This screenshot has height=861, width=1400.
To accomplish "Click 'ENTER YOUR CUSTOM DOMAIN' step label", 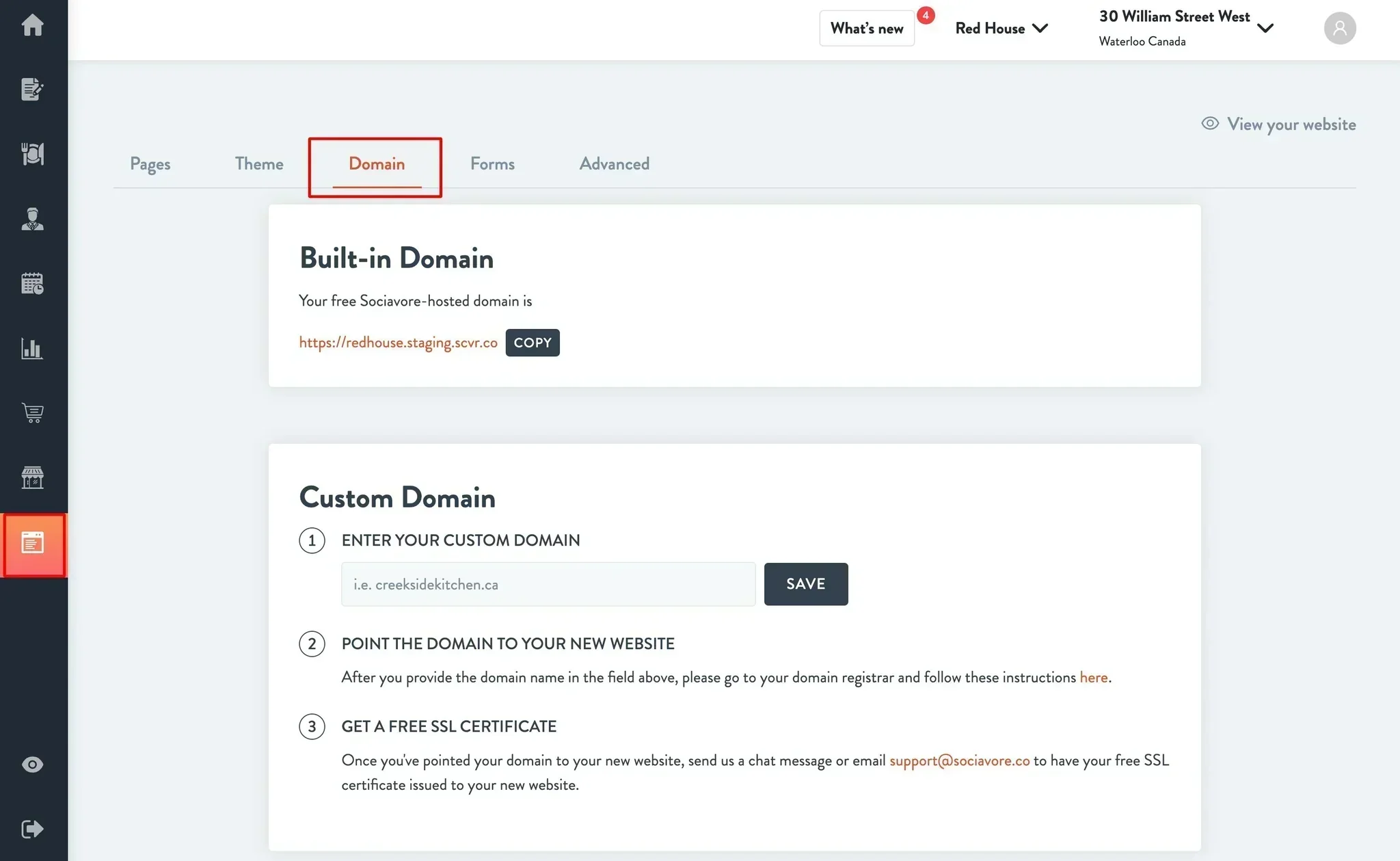I will pos(461,540).
